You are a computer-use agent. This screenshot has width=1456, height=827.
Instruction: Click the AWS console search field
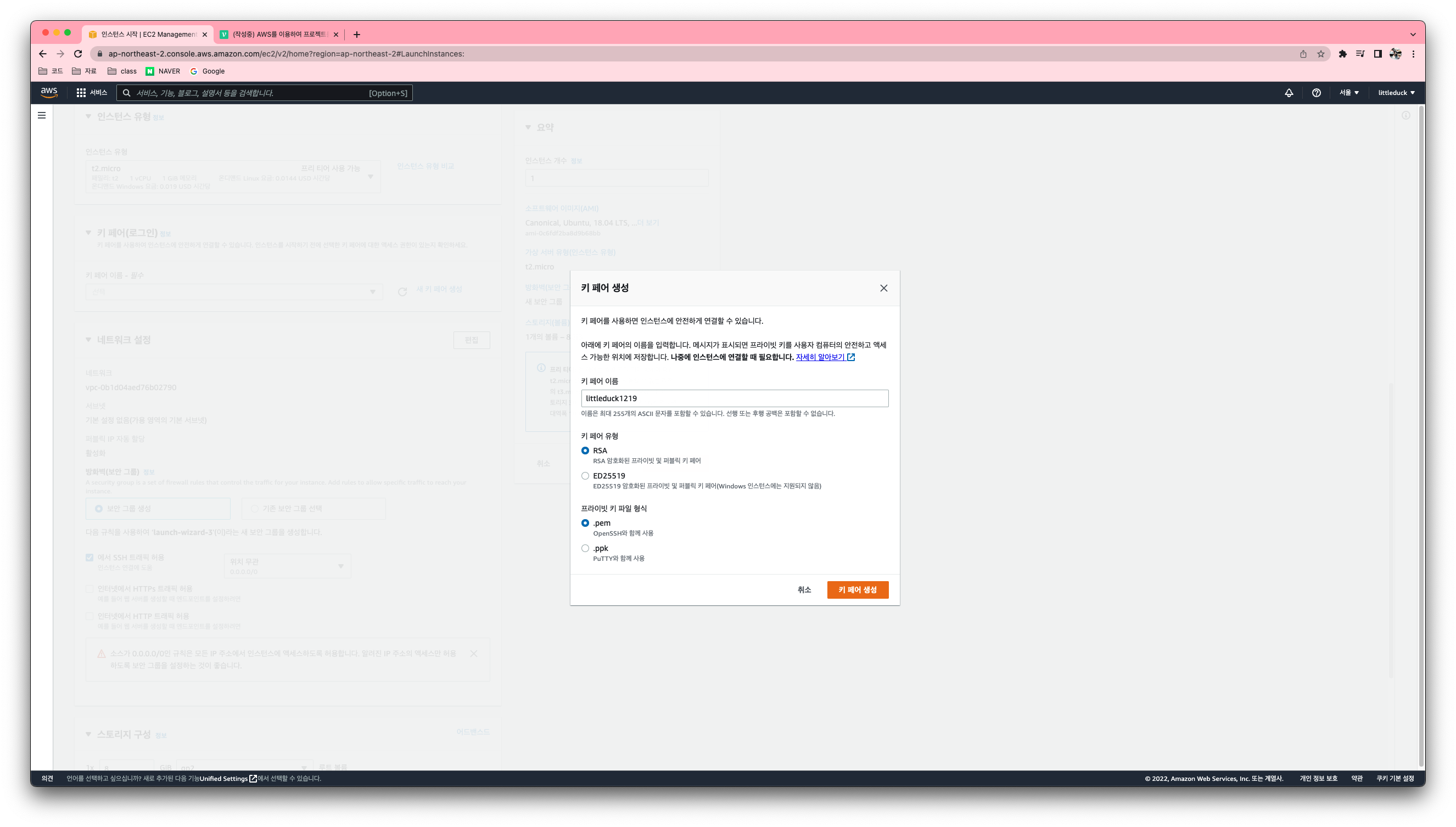click(265, 93)
